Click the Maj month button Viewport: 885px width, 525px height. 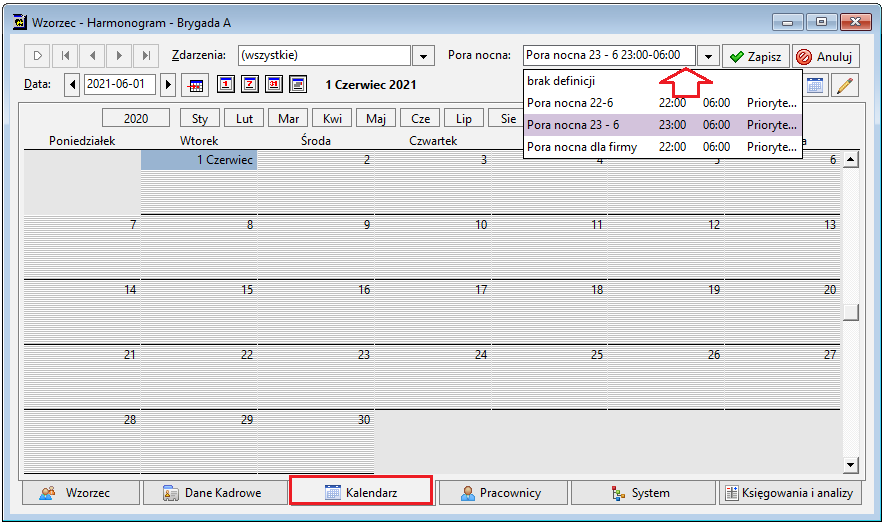tap(376, 119)
